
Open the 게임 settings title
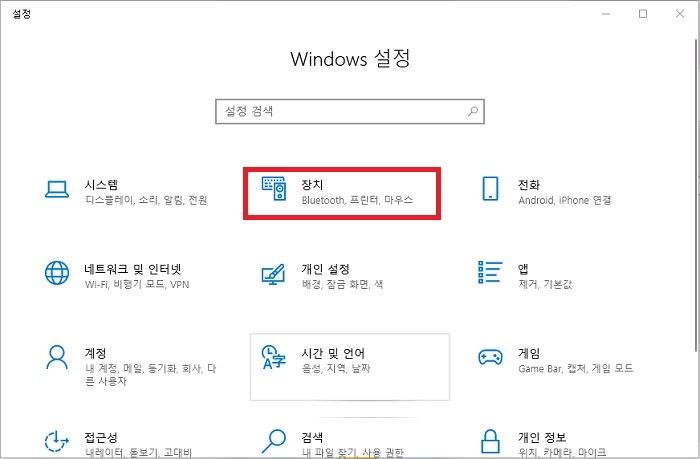(529, 353)
